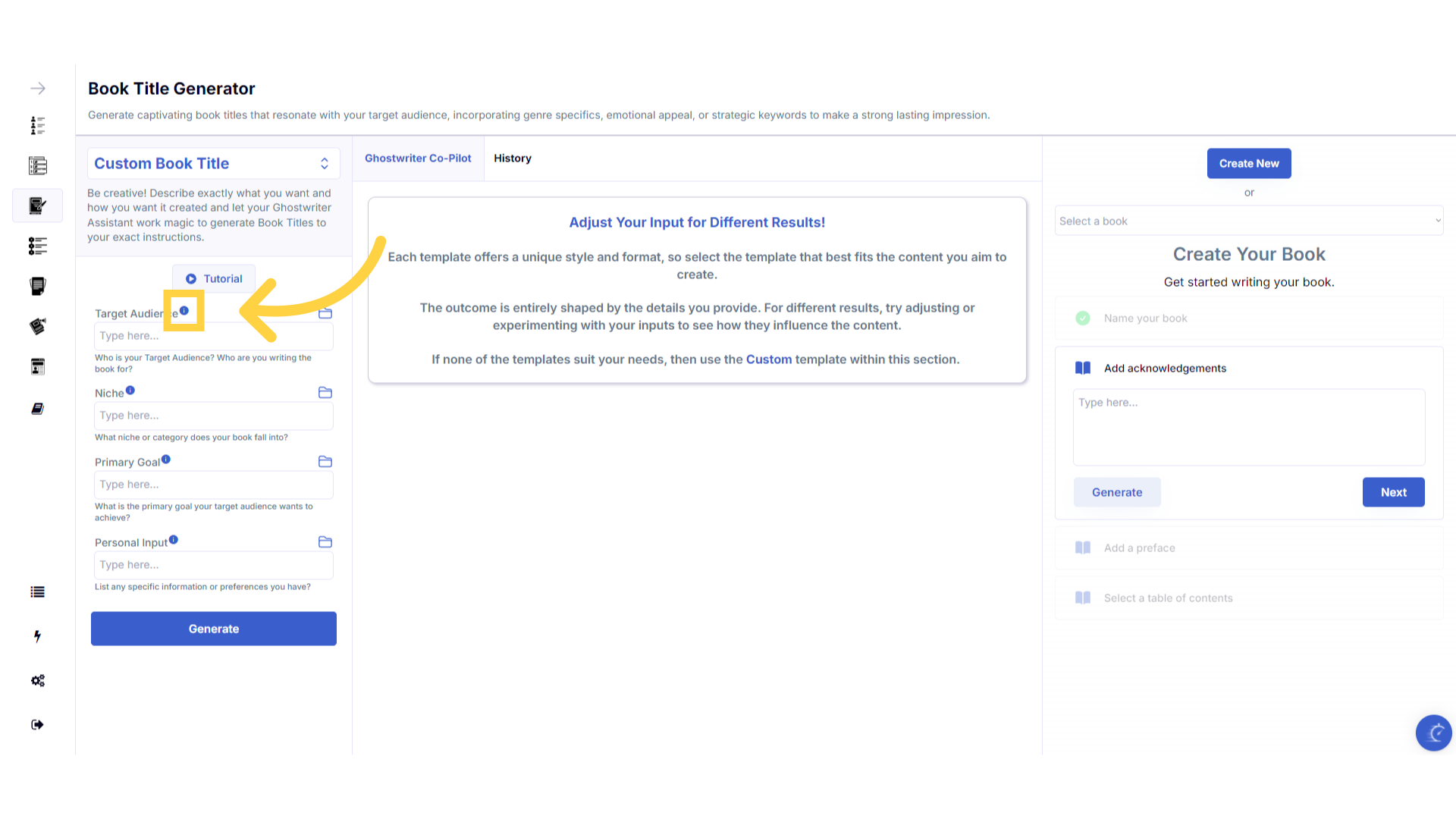Expand Select a table of contents step

click(x=1168, y=598)
